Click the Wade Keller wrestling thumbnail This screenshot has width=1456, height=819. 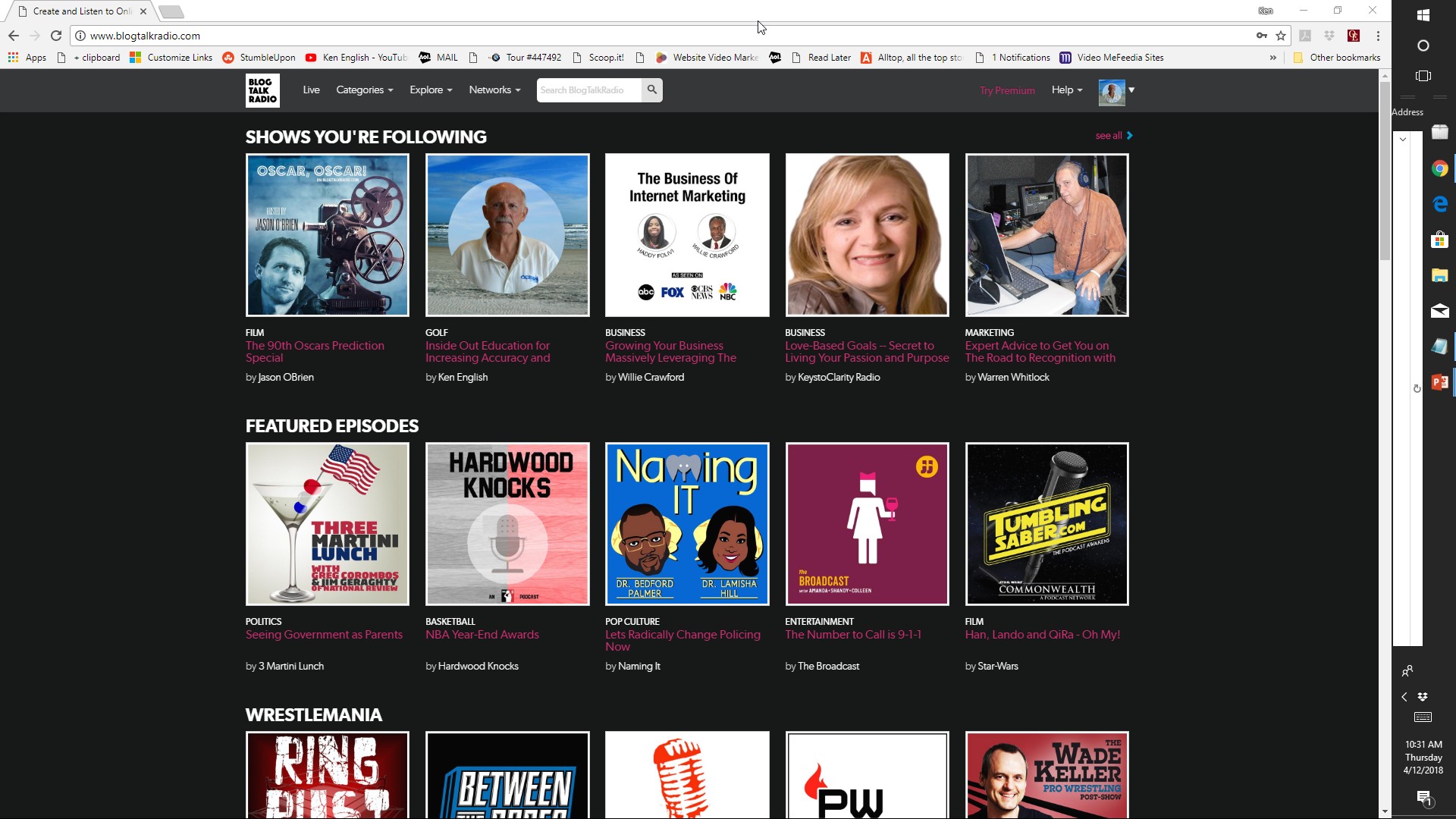click(x=1046, y=775)
